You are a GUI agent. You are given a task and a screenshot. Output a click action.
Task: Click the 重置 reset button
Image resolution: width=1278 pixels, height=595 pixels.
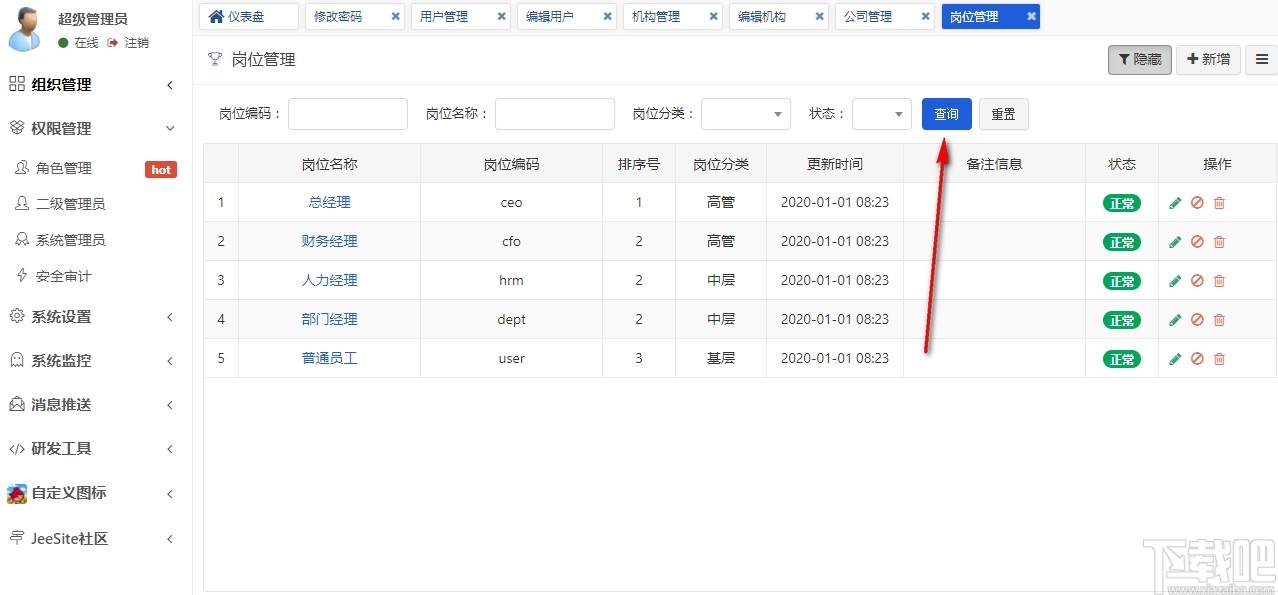[1004, 114]
